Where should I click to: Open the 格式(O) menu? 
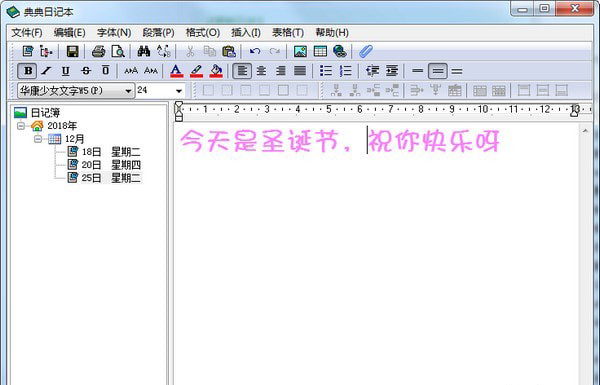click(x=203, y=33)
